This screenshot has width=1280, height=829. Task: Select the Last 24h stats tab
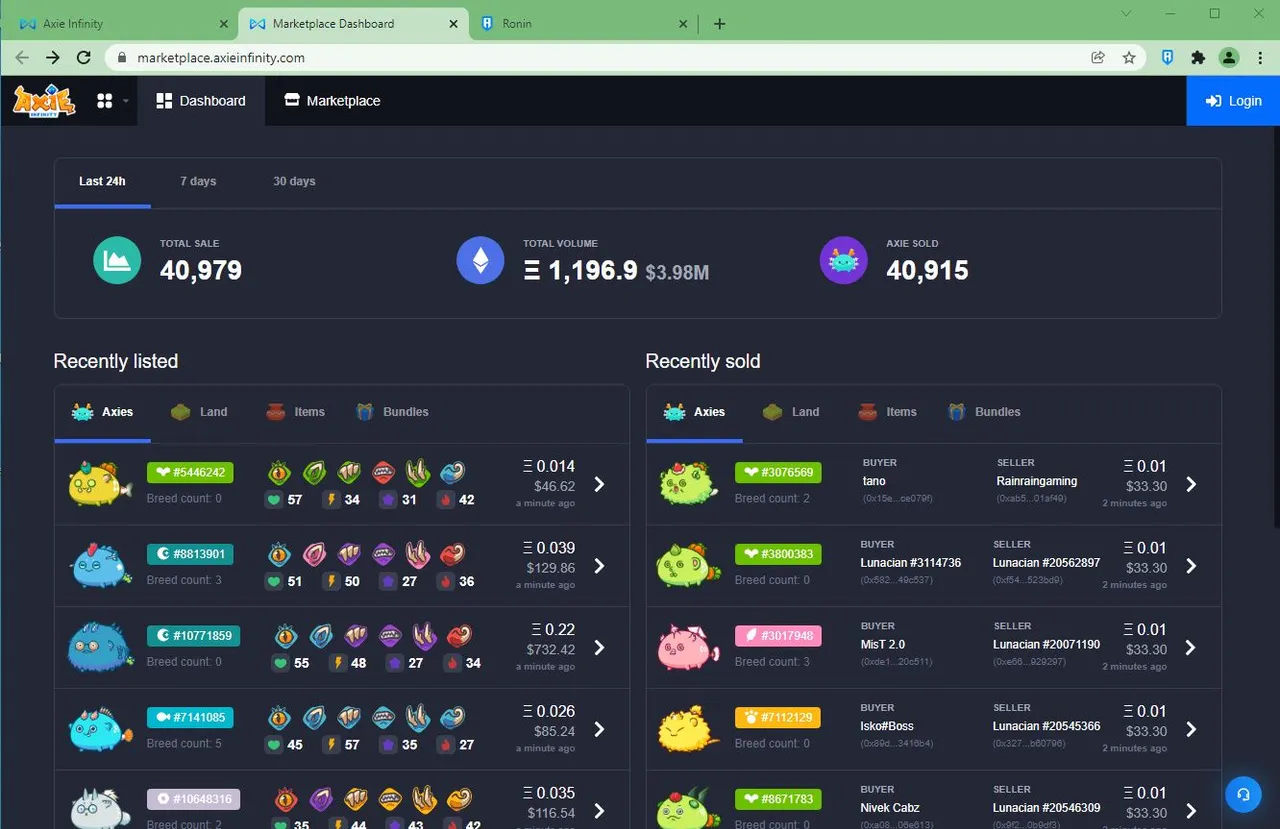(x=102, y=181)
